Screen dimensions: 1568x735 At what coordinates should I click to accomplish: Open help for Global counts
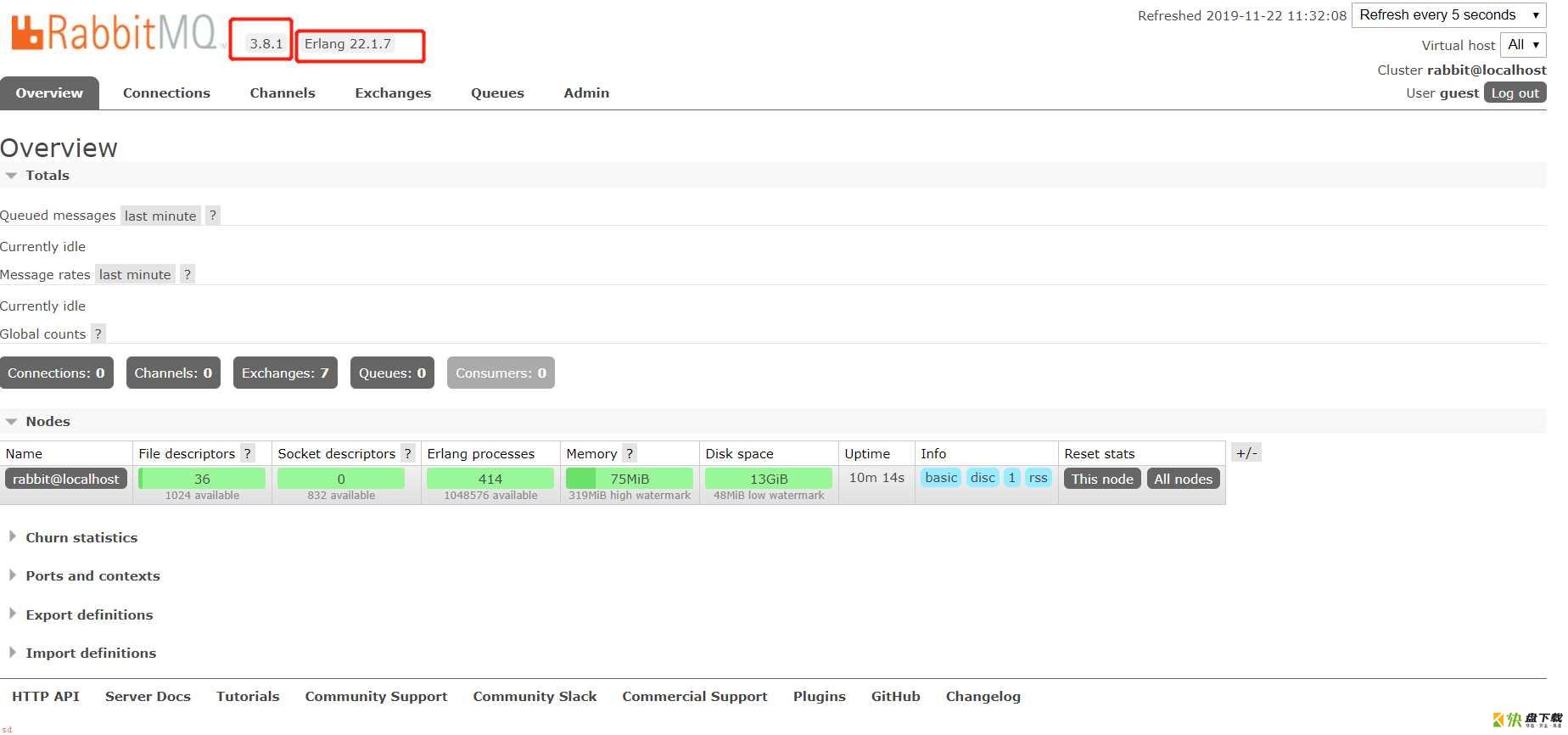tap(98, 334)
